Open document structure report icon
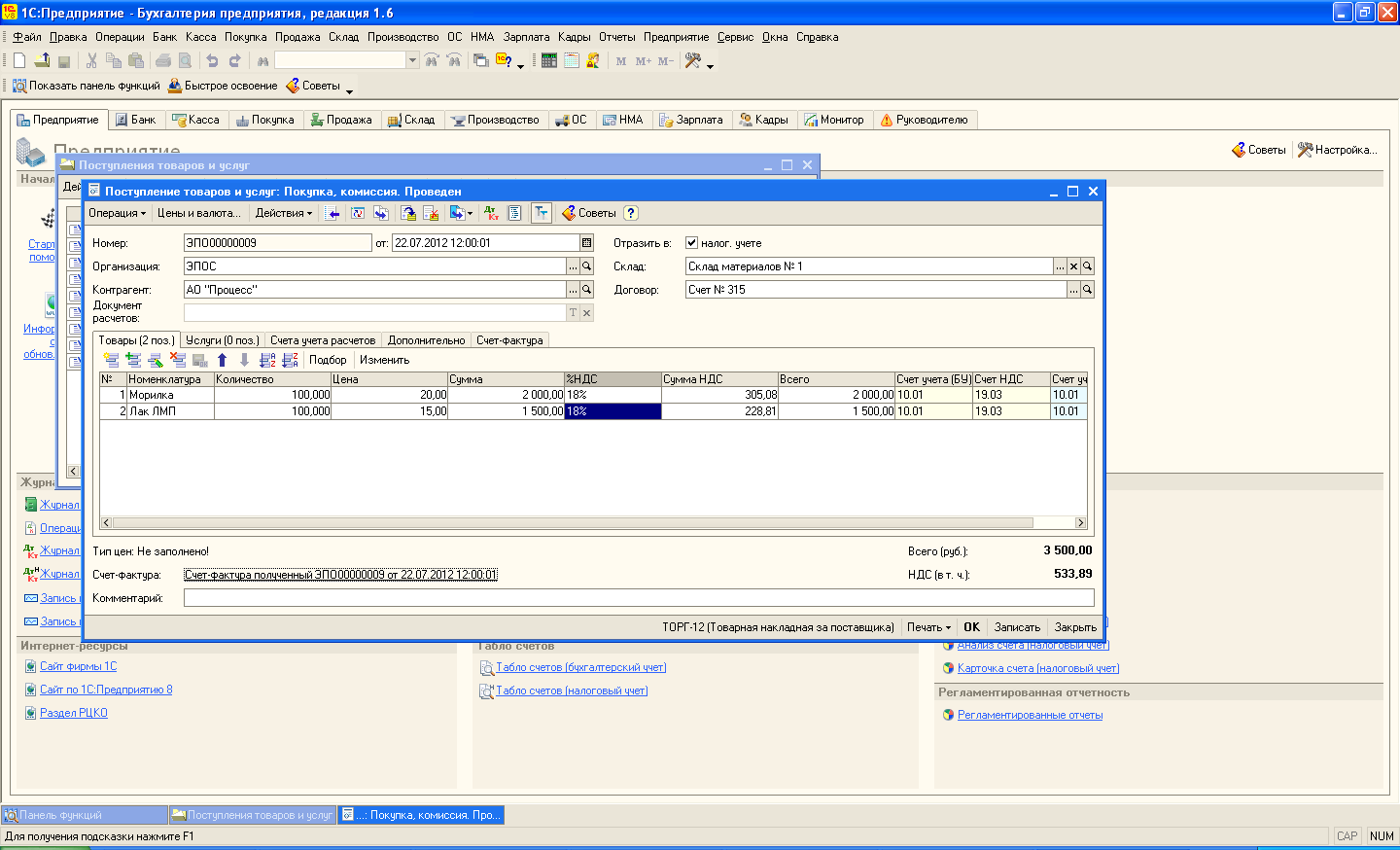This screenshot has height=850, width=1400. (x=515, y=213)
